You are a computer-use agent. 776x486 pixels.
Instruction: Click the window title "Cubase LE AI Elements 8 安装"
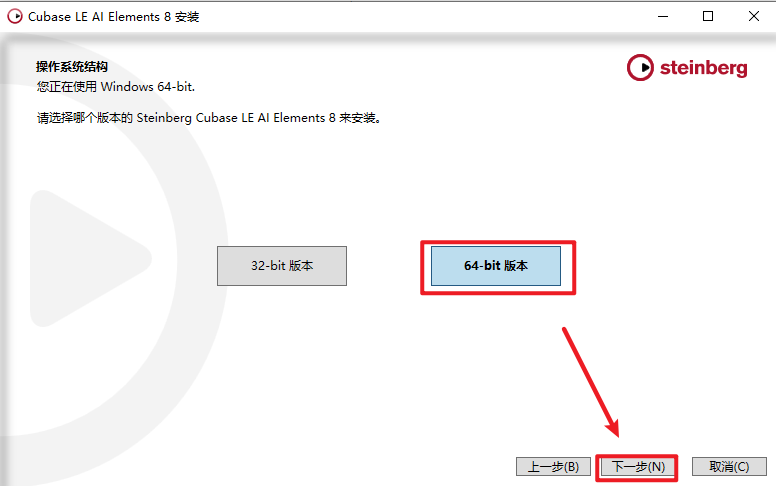coord(113,17)
